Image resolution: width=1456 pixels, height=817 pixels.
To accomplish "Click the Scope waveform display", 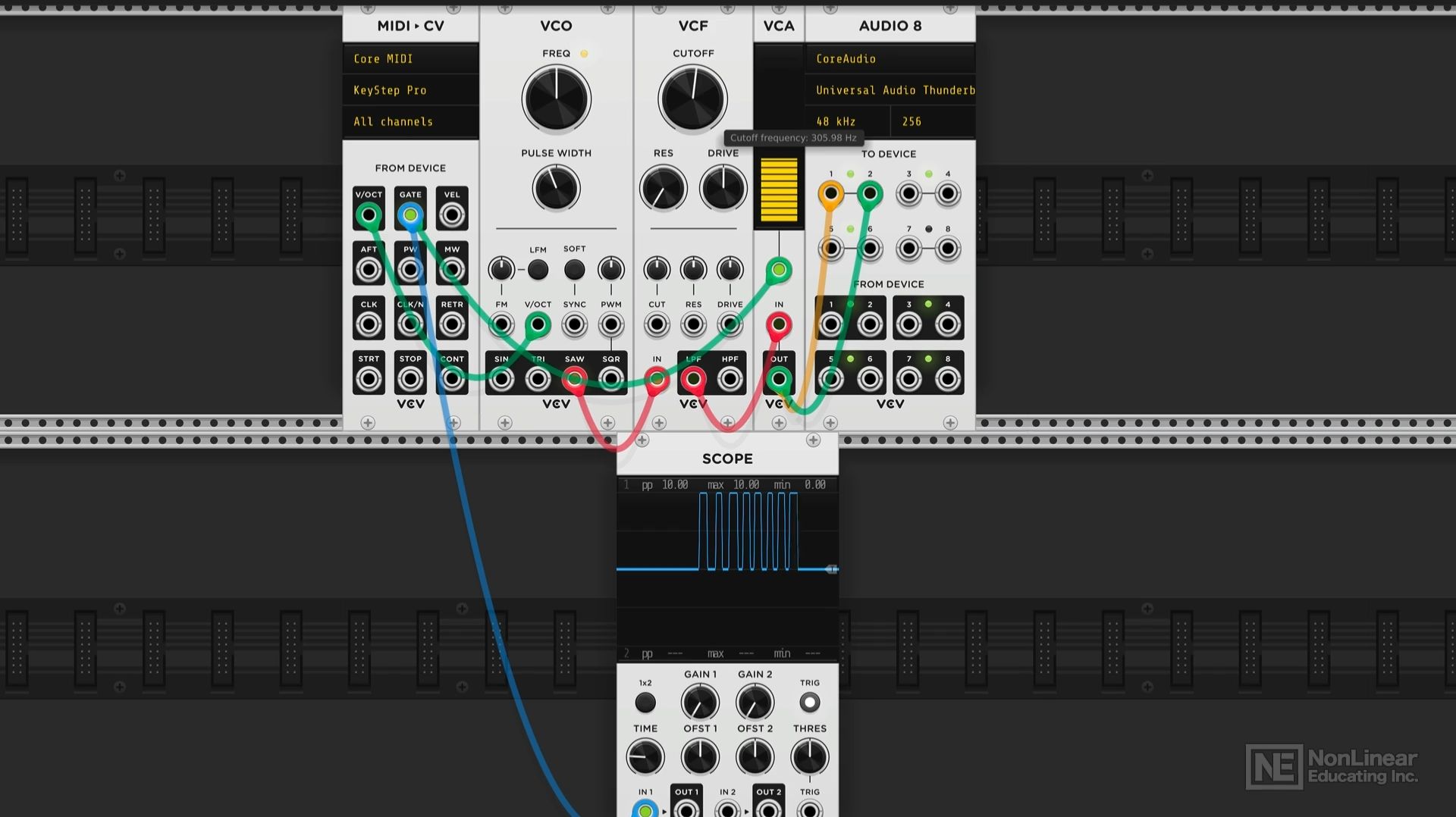I will point(728,569).
